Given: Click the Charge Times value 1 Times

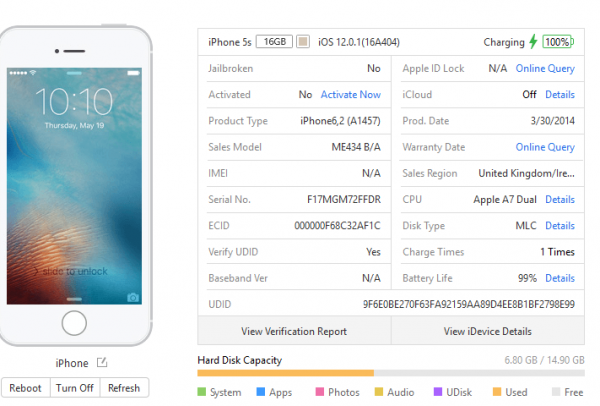Looking at the screenshot, I should [557, 252].
